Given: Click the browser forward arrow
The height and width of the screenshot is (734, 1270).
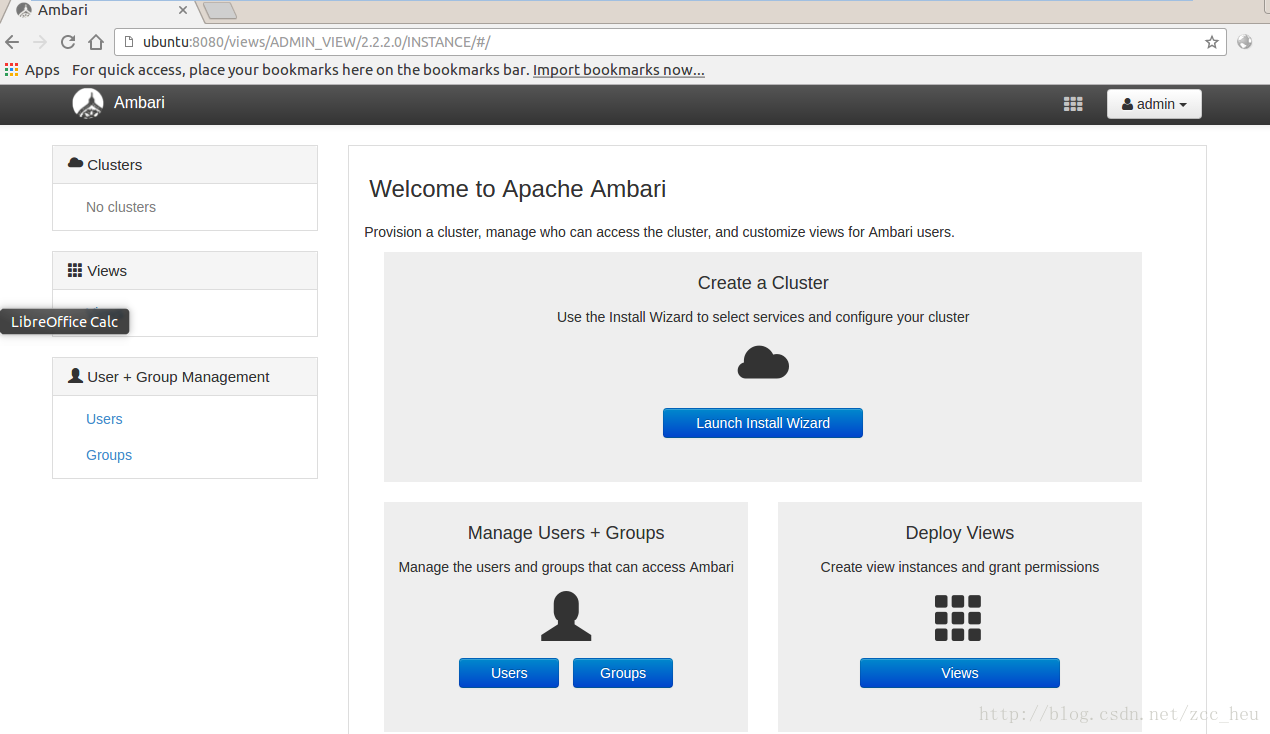Looking at the screenshot, I should pos(40,42).
